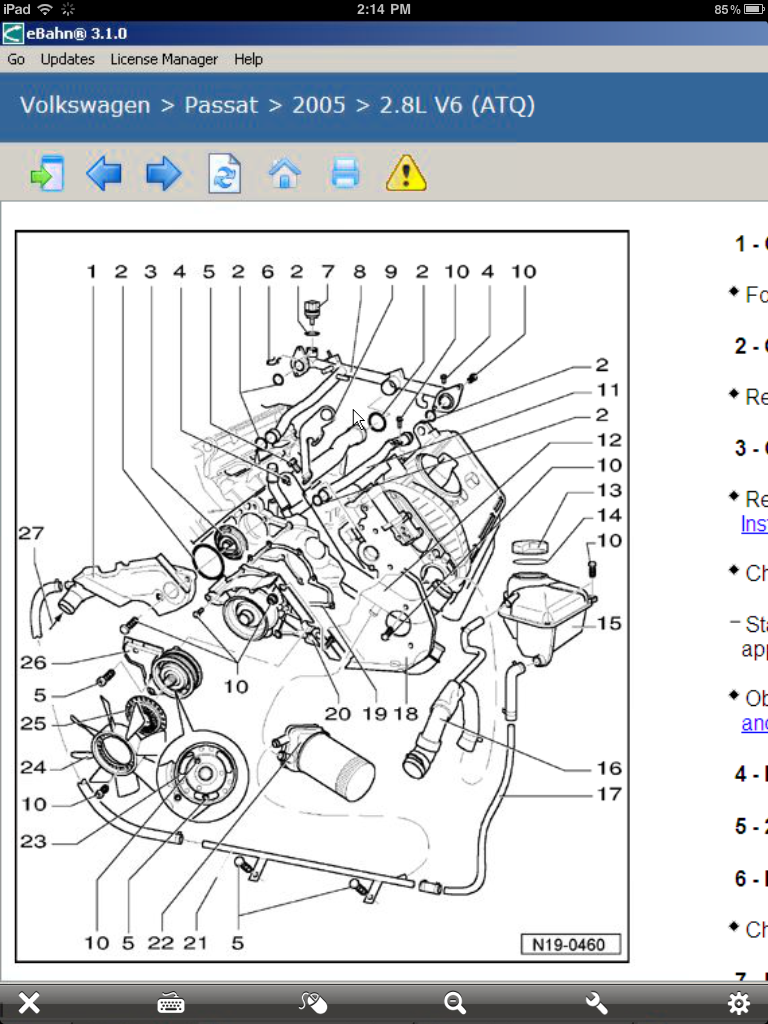Viewport: 768px width, 1024px height.
Task: Open the License Manager menu
Action: click(x=164, y=59)
